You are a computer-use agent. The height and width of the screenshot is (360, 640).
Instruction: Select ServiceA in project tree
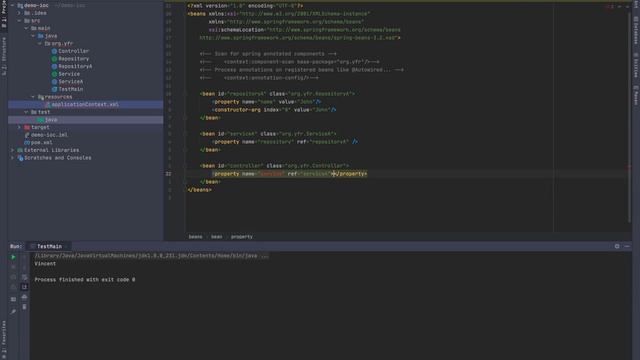[71, 82]
